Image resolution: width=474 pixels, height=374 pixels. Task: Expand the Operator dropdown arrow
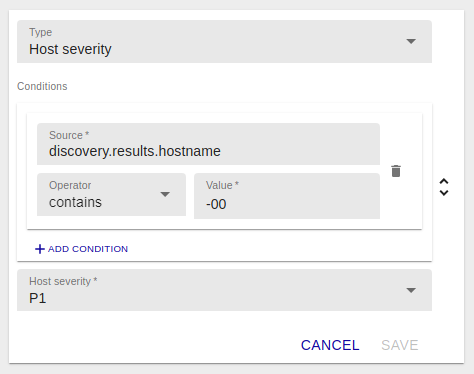165,194
